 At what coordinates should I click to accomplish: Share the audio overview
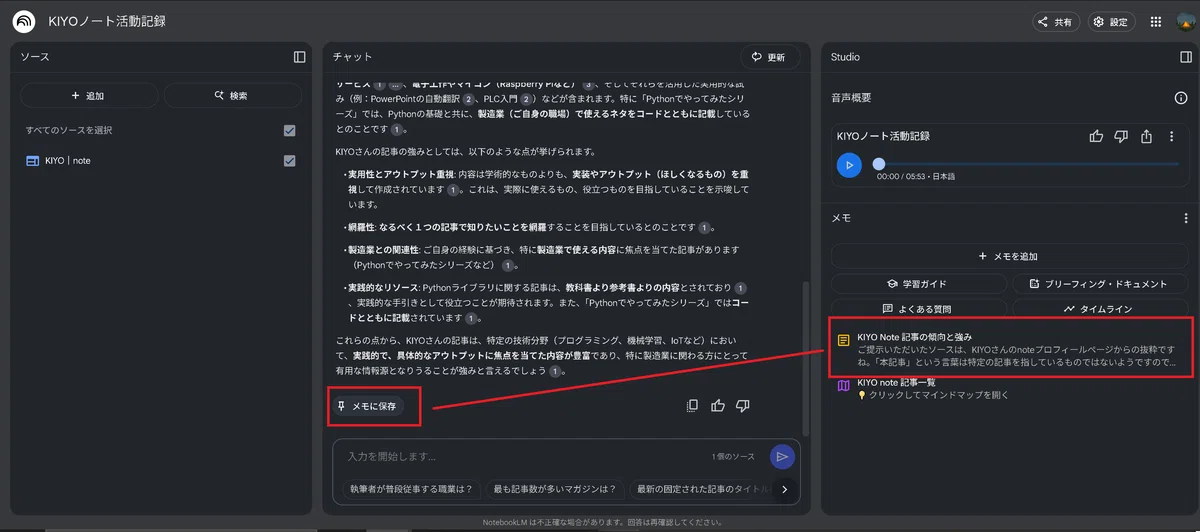click(x=1147, y=136)
